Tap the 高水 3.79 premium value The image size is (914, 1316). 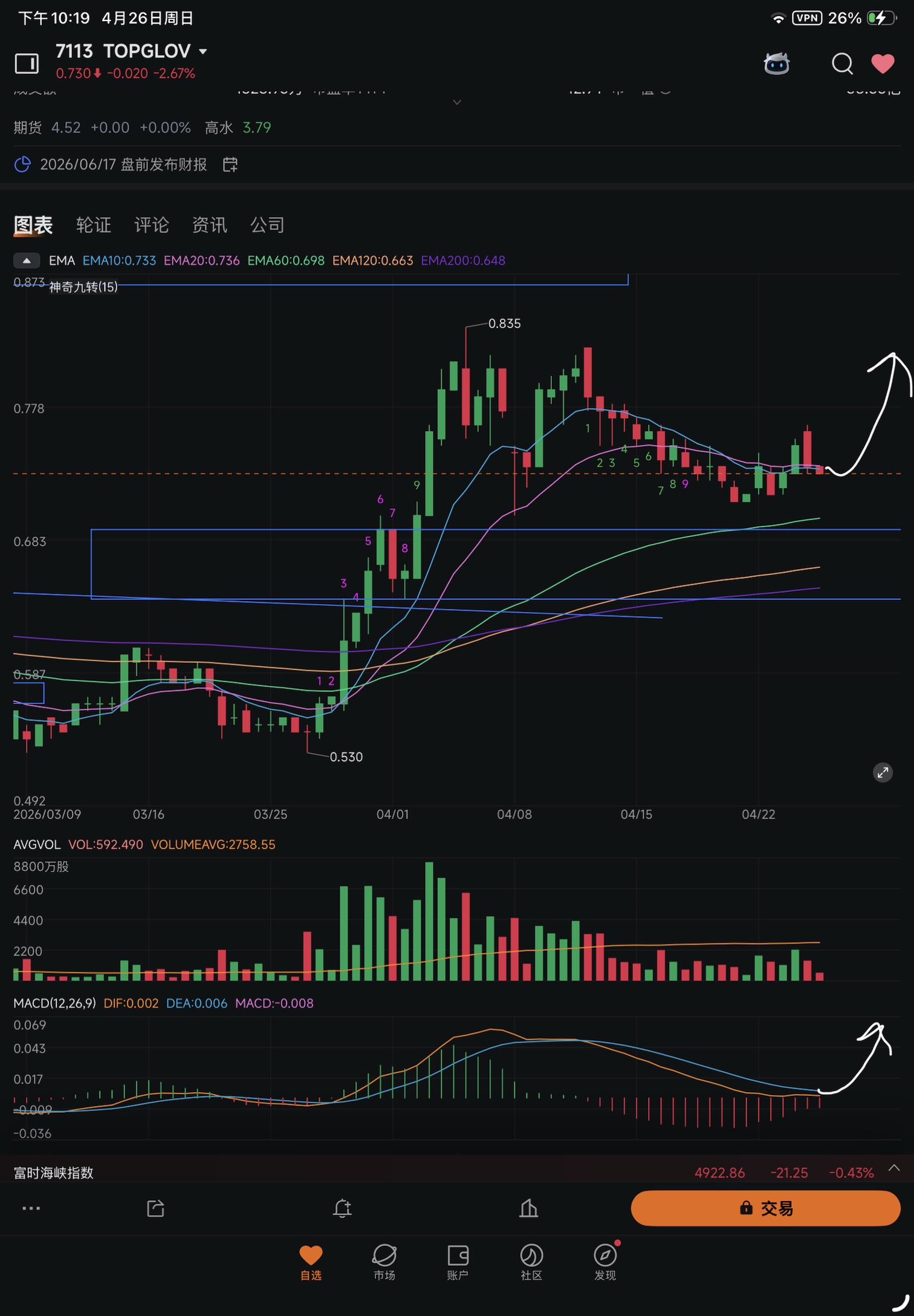pyautogui.click(x=238, y=128)
